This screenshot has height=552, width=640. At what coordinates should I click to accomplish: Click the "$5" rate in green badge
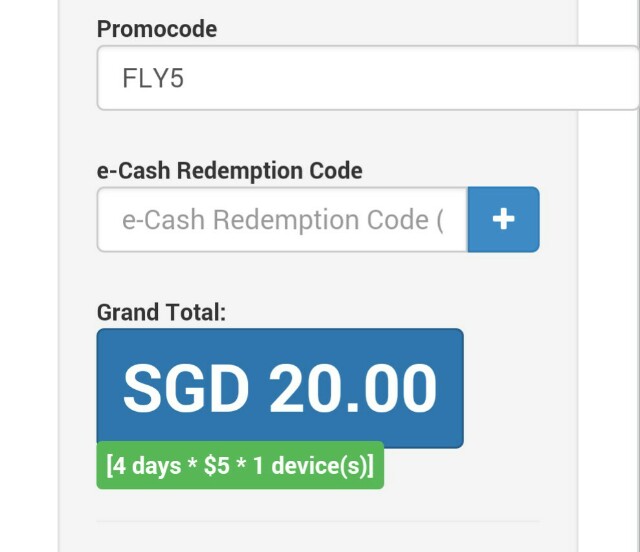pos(217,467)
